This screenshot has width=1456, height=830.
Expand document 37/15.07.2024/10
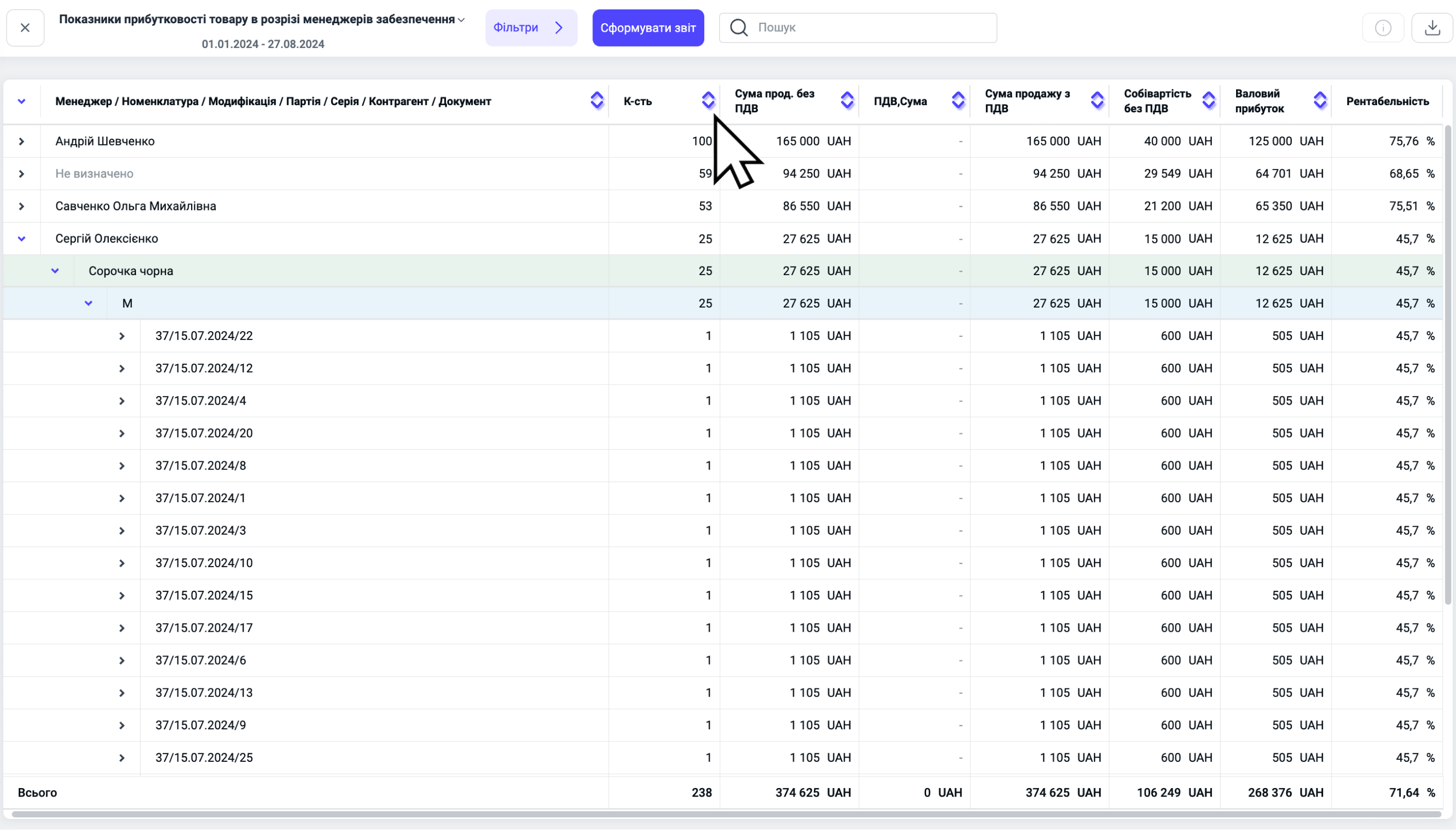click(122, 564)
